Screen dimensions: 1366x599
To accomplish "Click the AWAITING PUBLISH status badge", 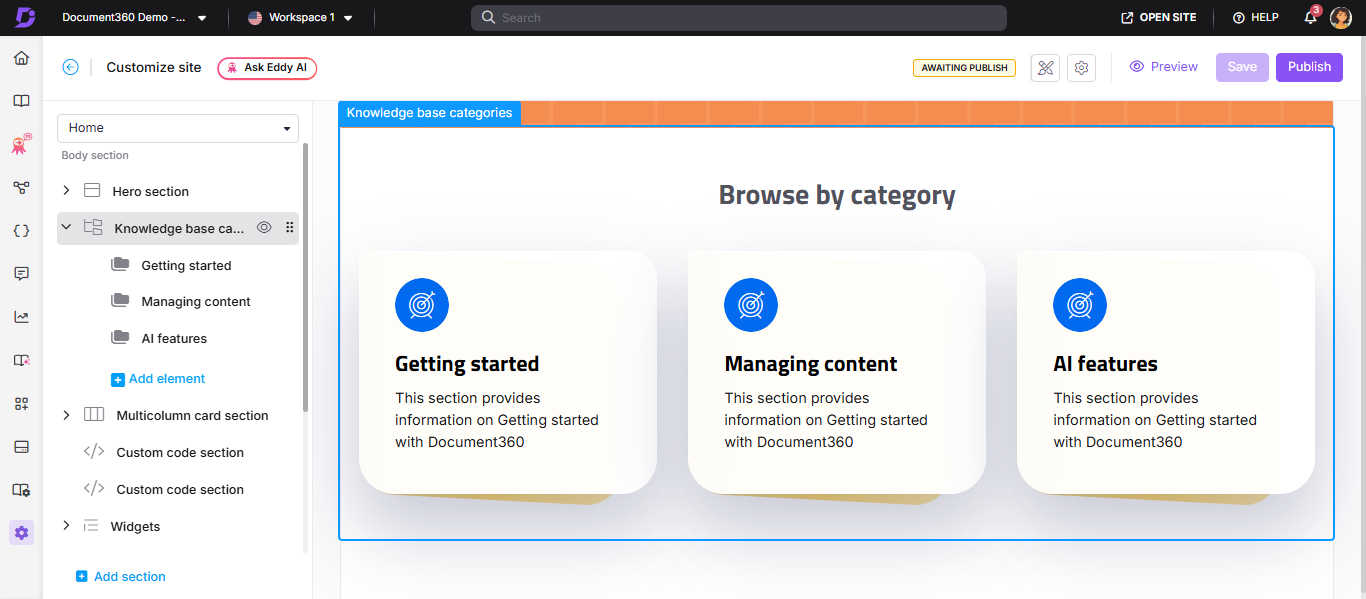I will click(x=964, y=68).
